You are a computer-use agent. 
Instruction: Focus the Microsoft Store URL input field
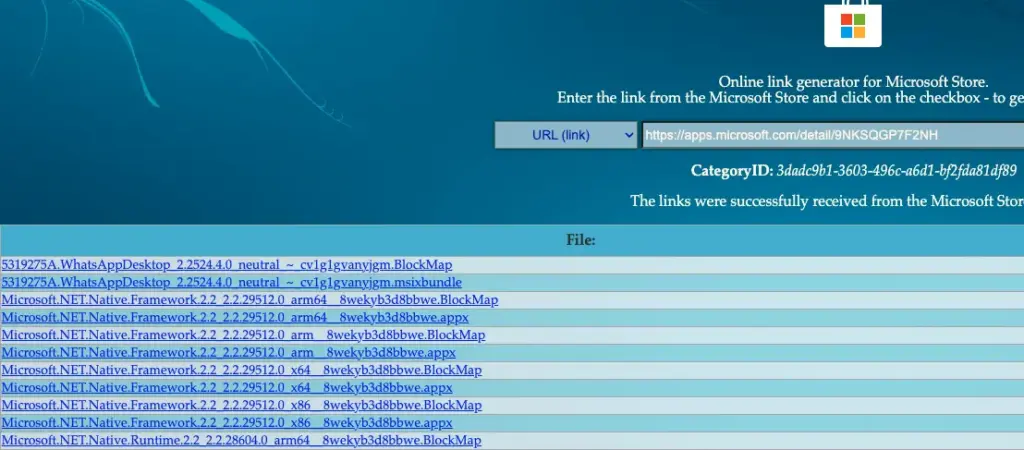(x=833, y=135)
